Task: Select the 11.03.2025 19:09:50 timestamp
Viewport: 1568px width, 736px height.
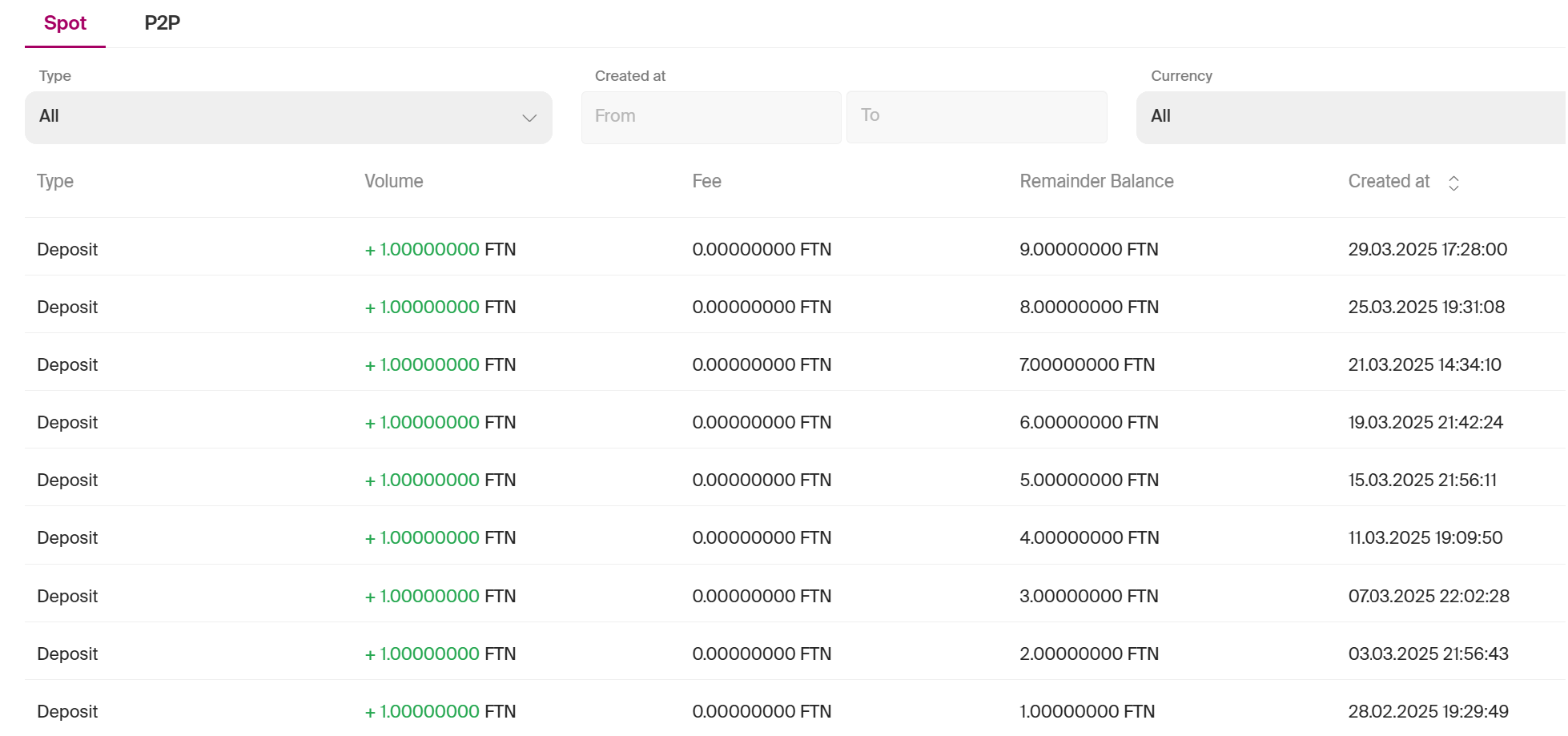Action: coord(1425,538)
